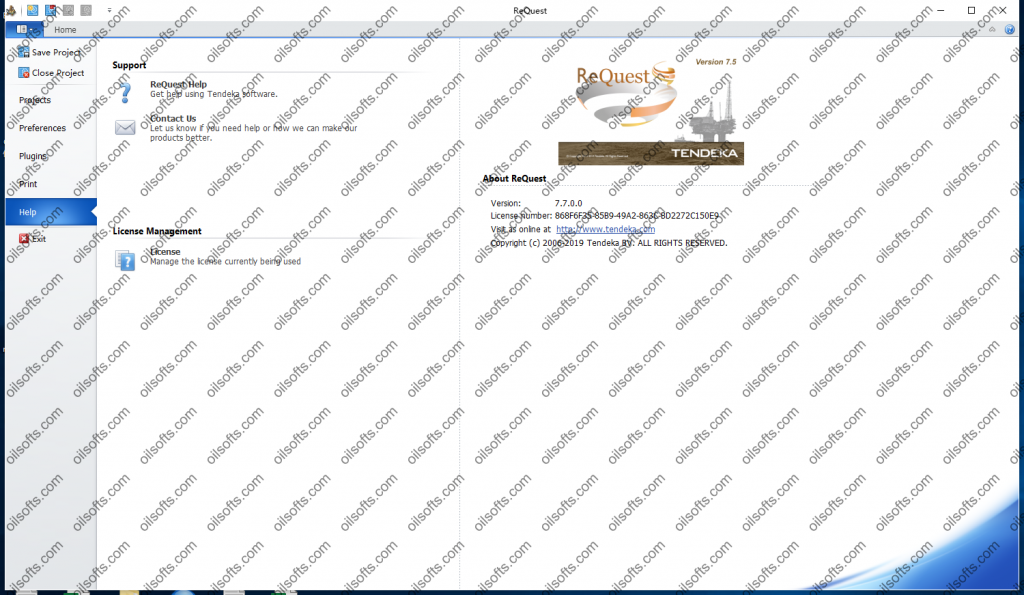This screenshot has width=1024, height=595.
Task: Click the ReQuest app icon in title bar
Action: 10,10
